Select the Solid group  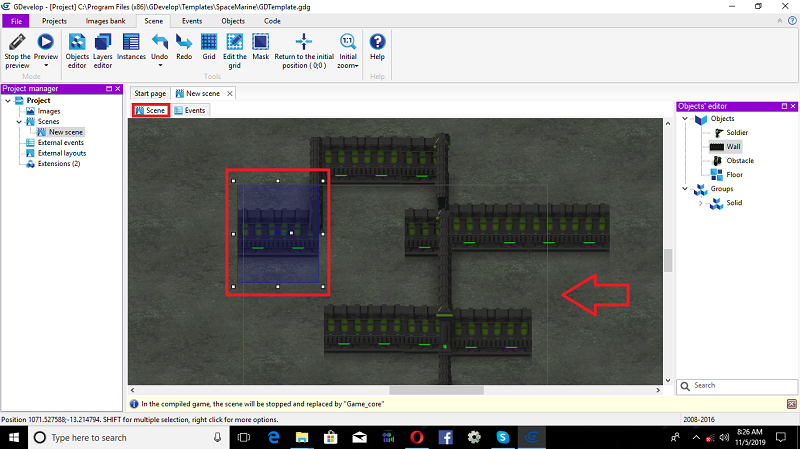tap(734, 203)
